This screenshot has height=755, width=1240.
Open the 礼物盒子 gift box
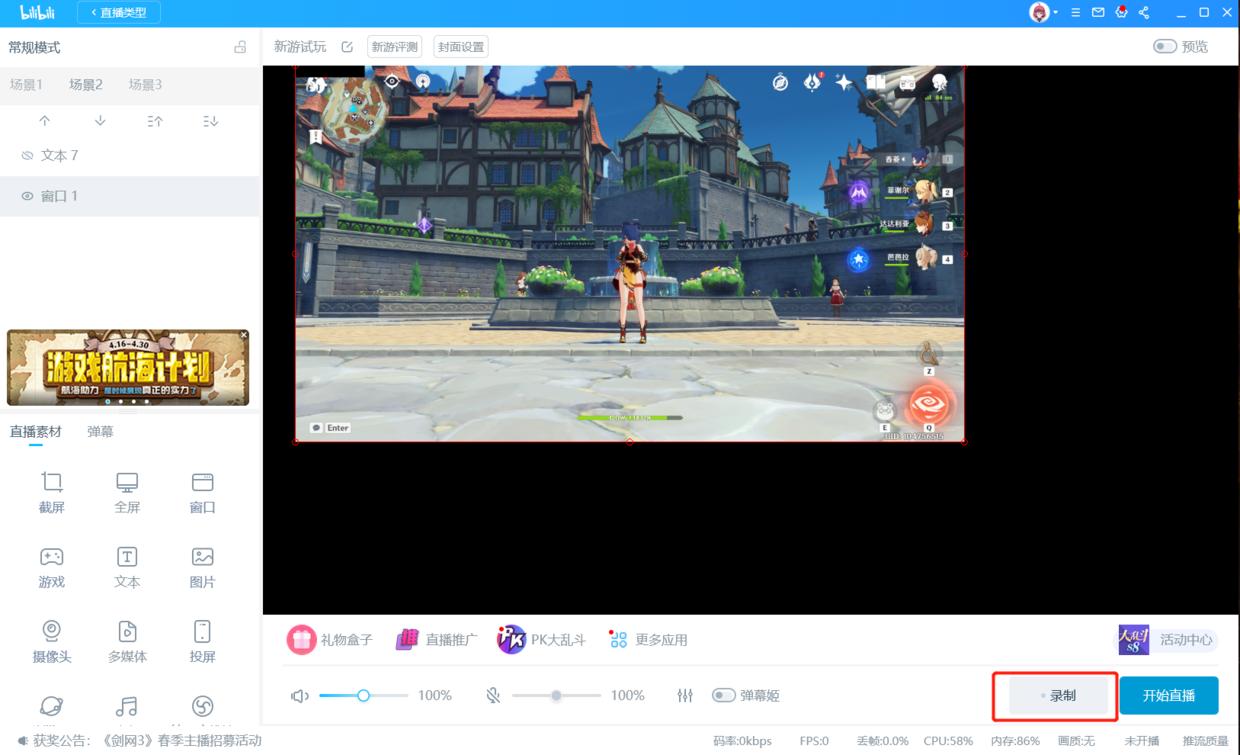click(330, 639)
